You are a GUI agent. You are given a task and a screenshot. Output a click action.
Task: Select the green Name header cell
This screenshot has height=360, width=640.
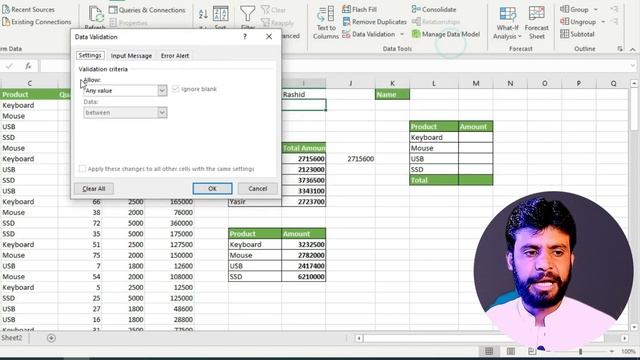point(392,94)
